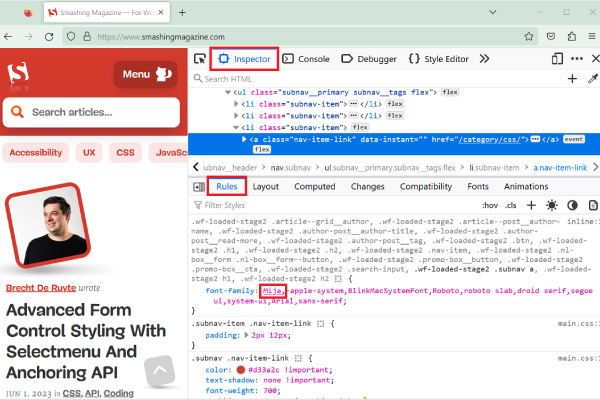Reload the current page

48,36
